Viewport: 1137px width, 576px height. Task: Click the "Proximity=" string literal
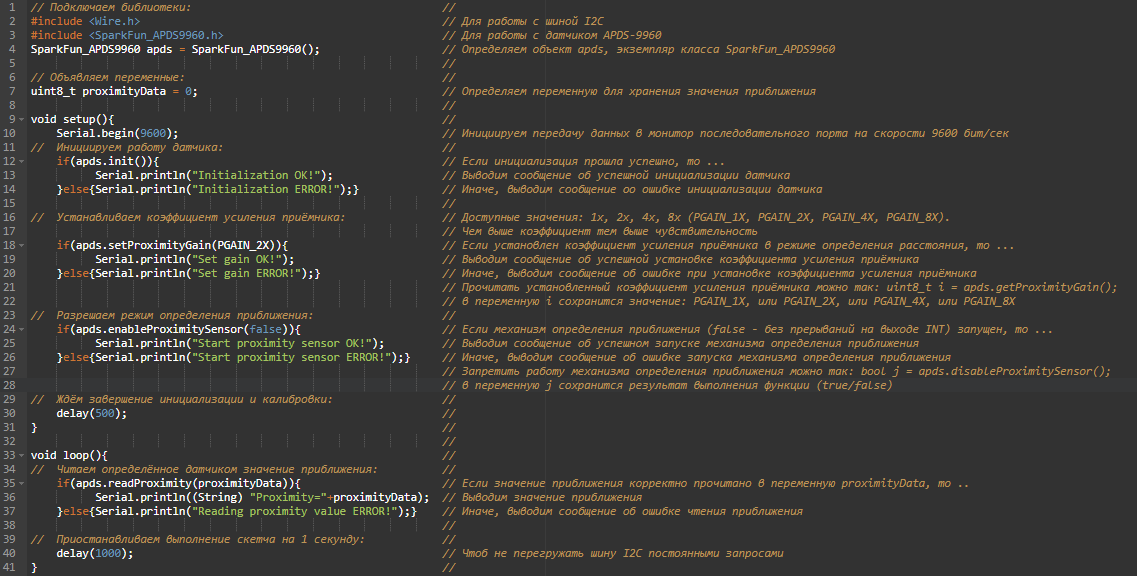tap(288, 498)
